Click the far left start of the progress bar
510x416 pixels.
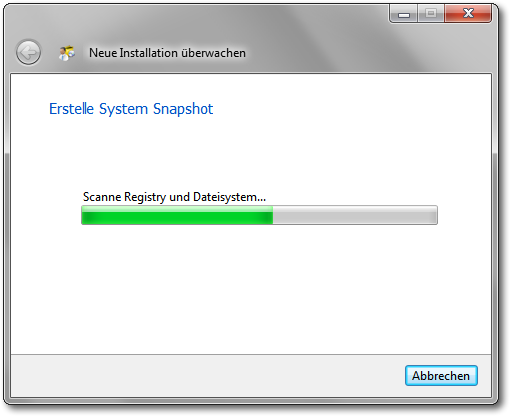click(84, 215)
